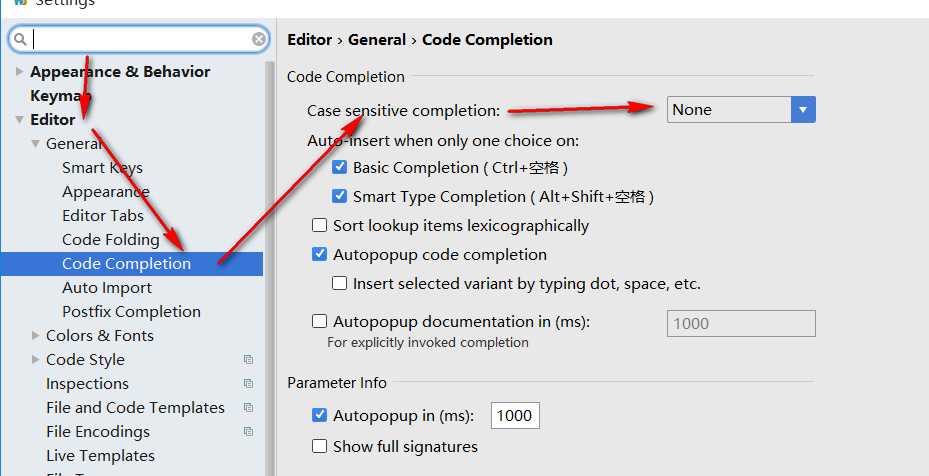Enable Show full signatures option
The height and width of the screenshot is (476, 929).
tap(319, 446)
